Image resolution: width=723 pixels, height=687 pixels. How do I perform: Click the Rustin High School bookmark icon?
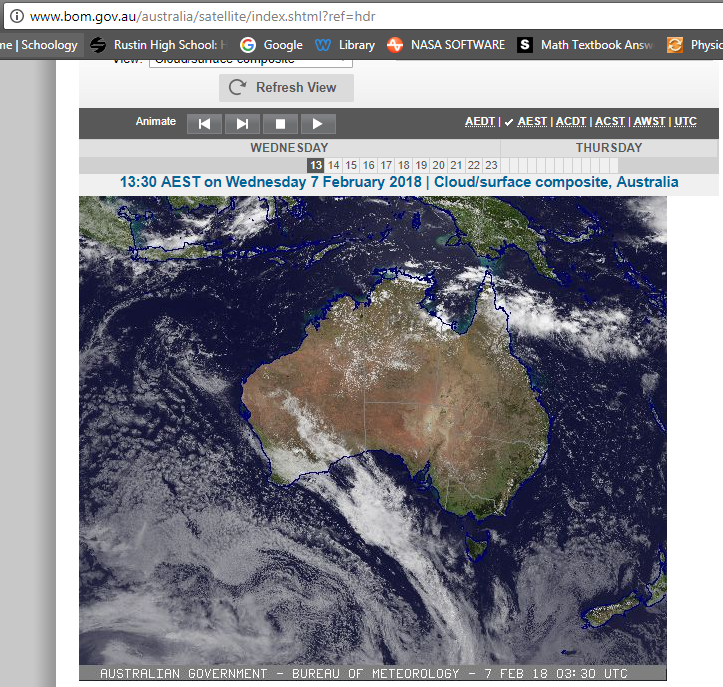point(98,45)
